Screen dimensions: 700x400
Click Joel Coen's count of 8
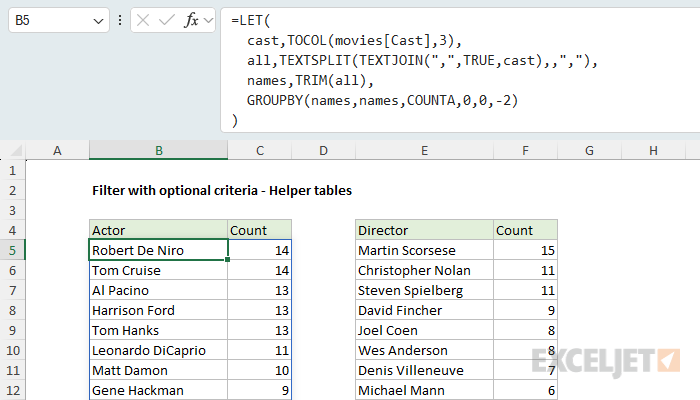tap(525, 330)
